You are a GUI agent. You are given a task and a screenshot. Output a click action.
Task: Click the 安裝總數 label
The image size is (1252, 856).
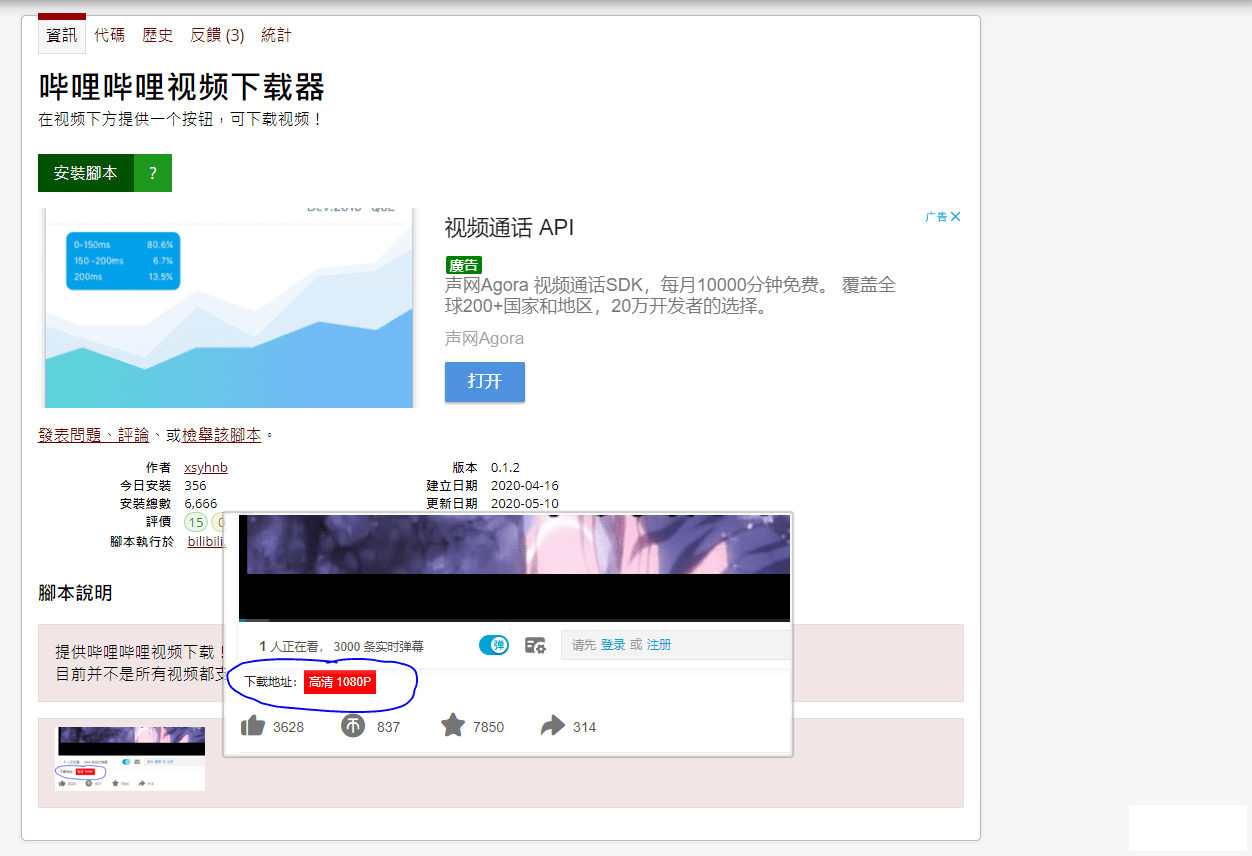coord(145,503)
